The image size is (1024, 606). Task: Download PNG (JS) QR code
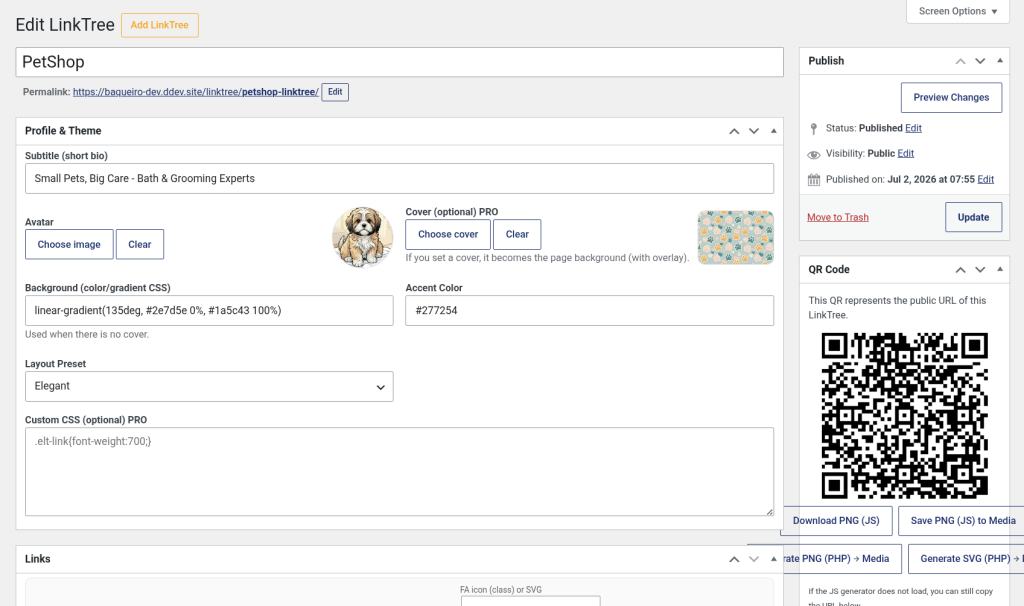836,521
